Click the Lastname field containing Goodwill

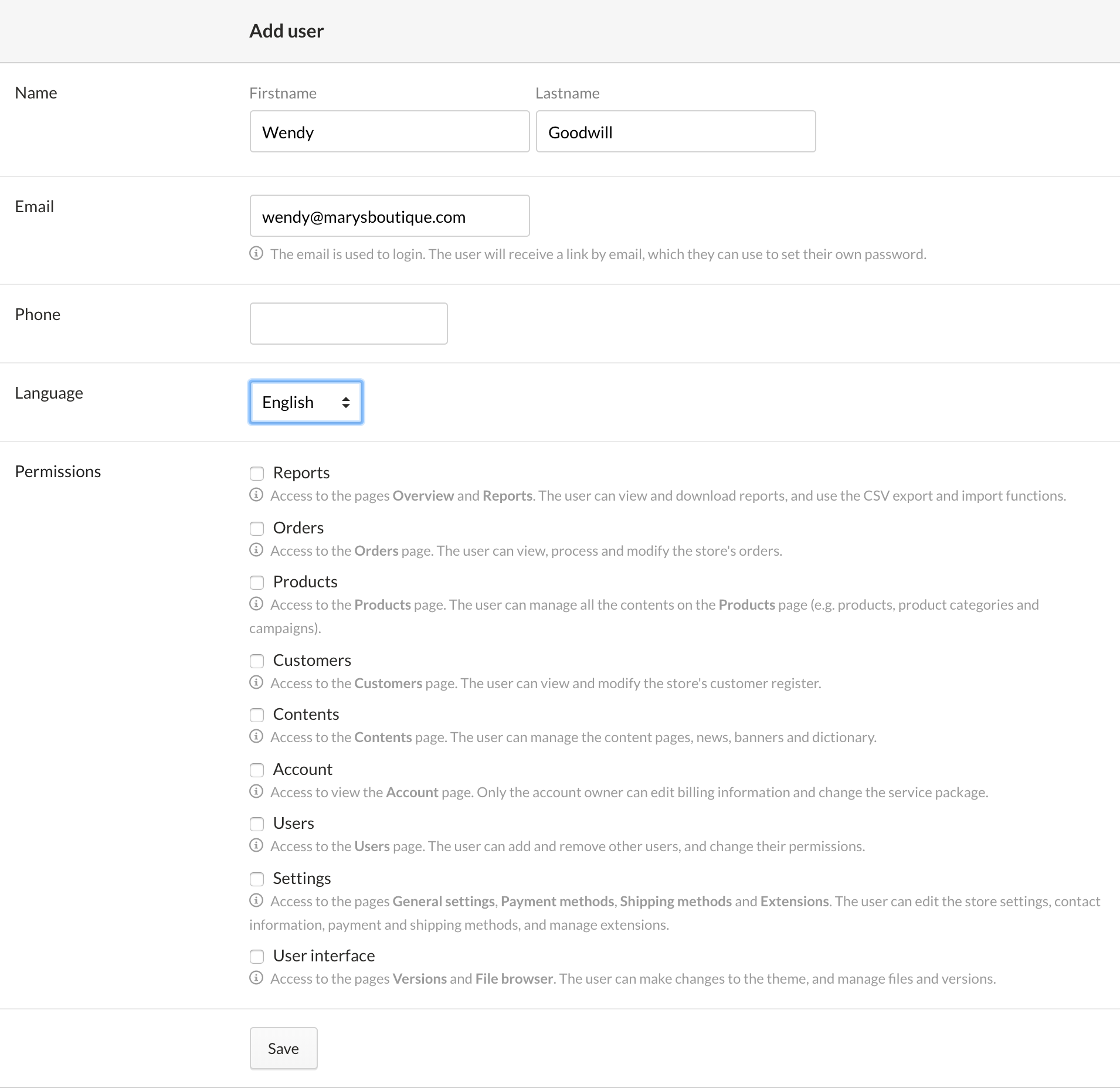click(x=676, y=131)
